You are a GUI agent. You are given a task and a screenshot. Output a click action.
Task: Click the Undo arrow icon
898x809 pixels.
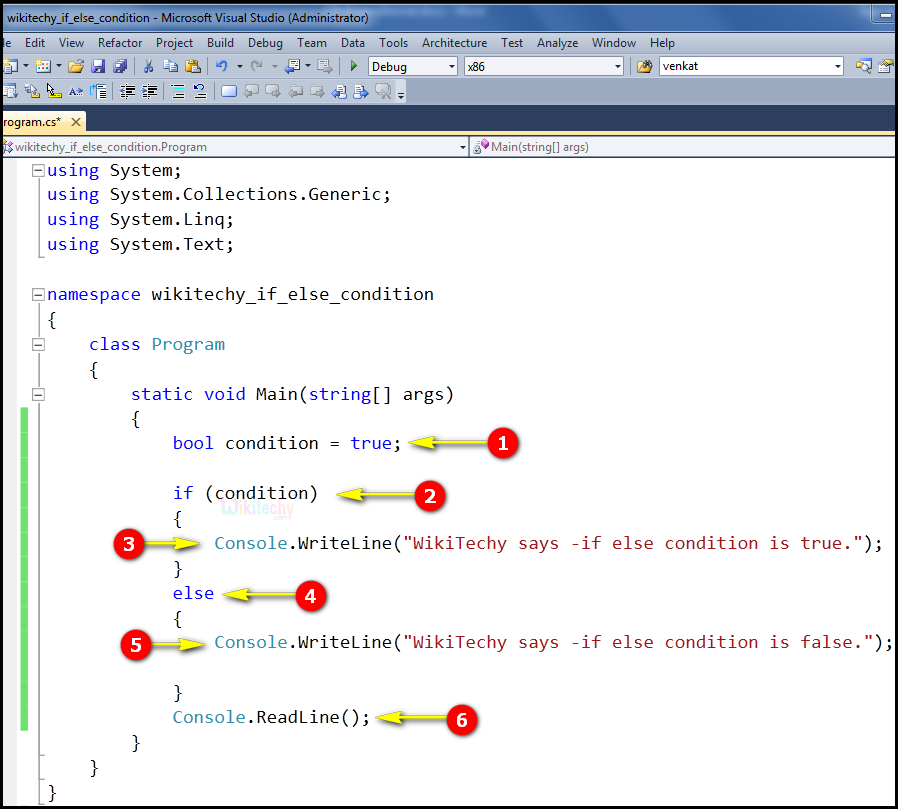point(222,66)
